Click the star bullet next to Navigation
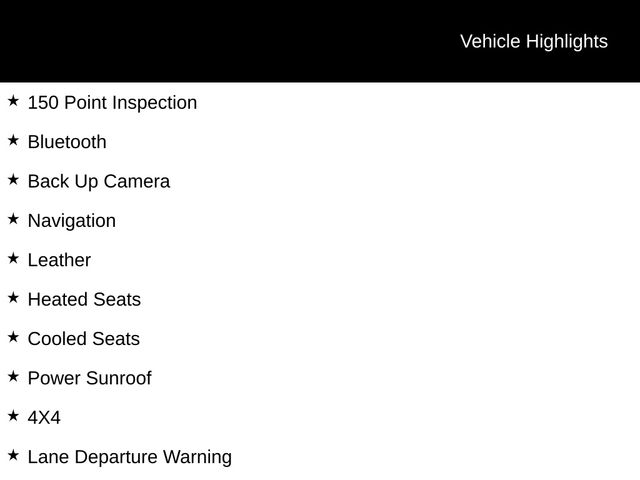The image size is (640, 480). 13,219
